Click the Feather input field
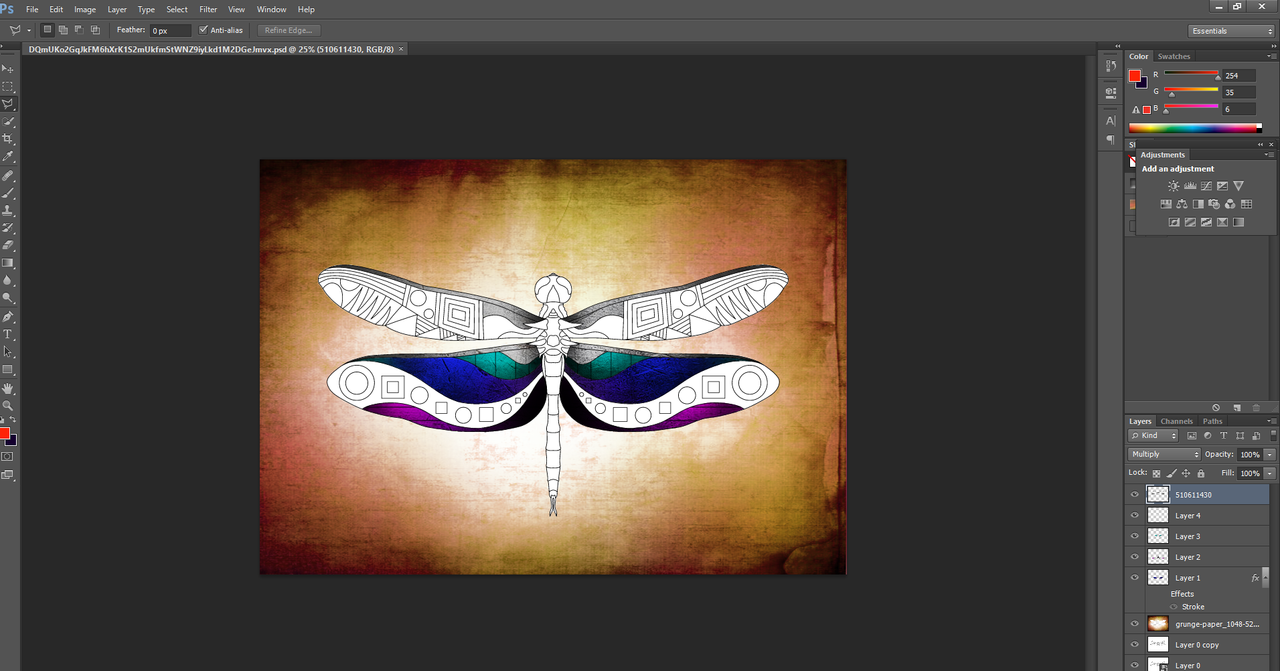Image resolution: width=1280 pixels, height=671 pixels. click(x=170, y=31)
